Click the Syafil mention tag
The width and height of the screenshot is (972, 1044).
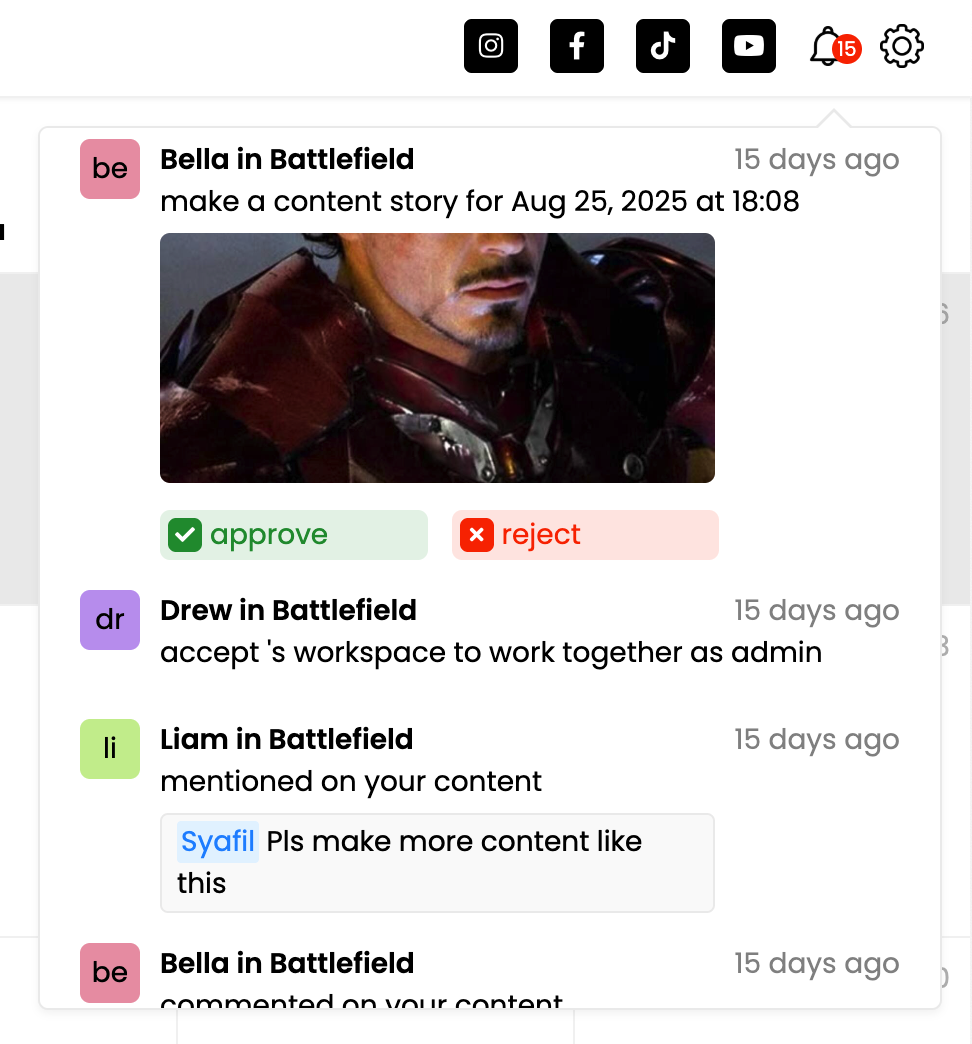[x=218, y=842]
